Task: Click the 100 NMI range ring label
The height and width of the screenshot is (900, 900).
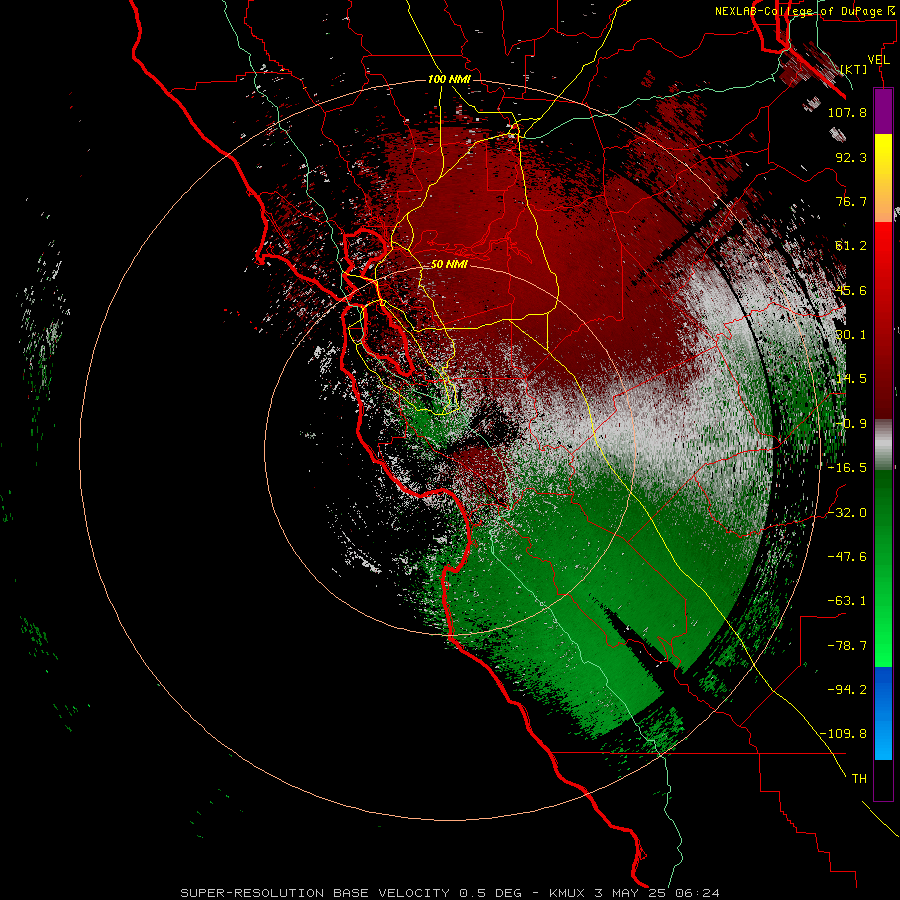Action: pyautogui.click(x=449, y=79)
